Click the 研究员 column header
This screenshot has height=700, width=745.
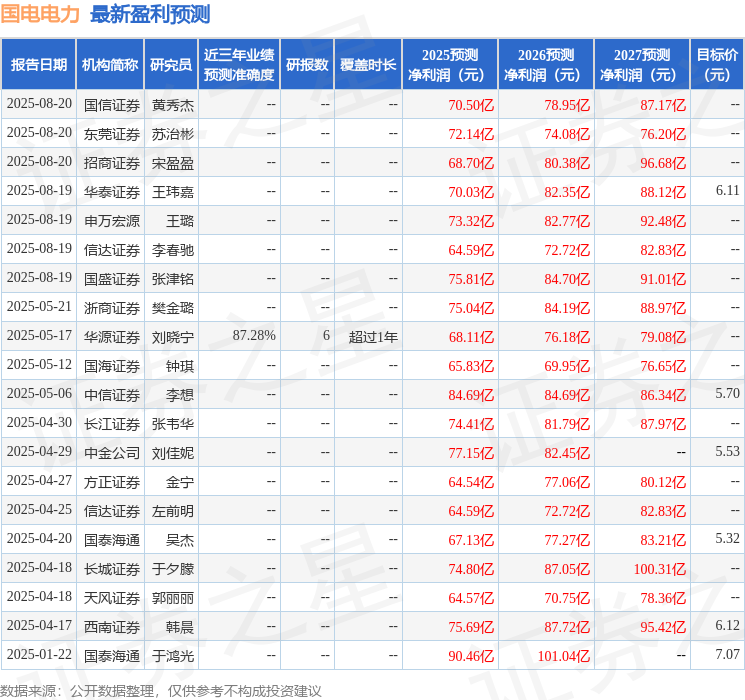(171, 65)
